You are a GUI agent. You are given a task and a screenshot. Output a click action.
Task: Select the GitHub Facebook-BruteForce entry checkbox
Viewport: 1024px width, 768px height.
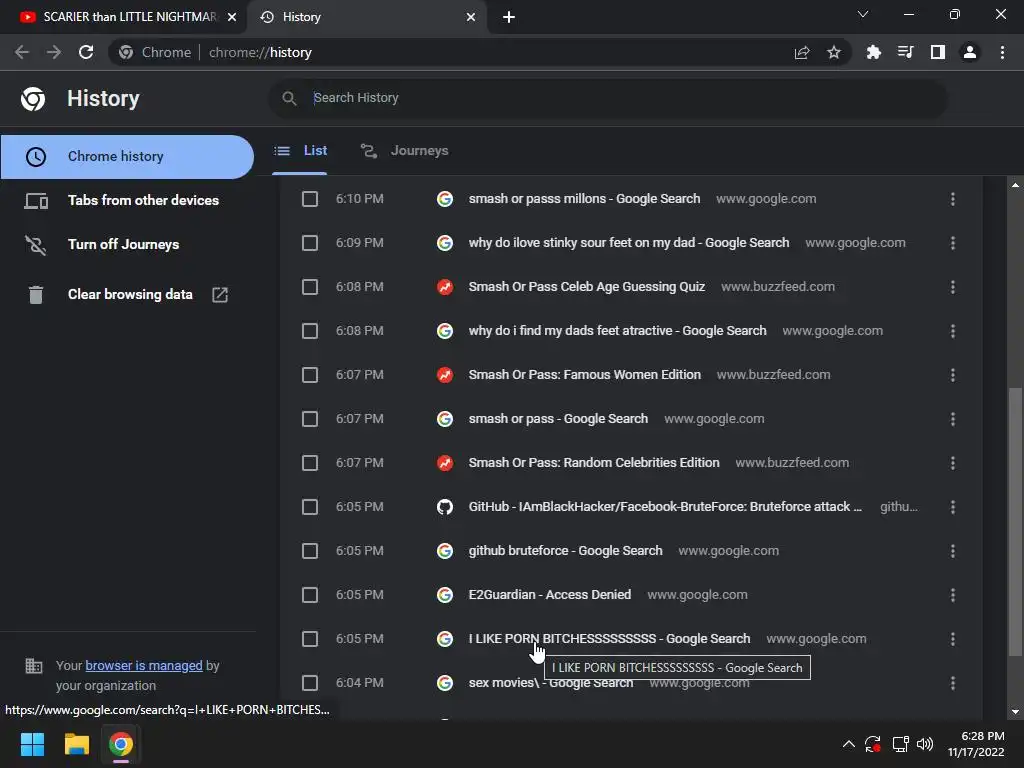pos(310,507)
